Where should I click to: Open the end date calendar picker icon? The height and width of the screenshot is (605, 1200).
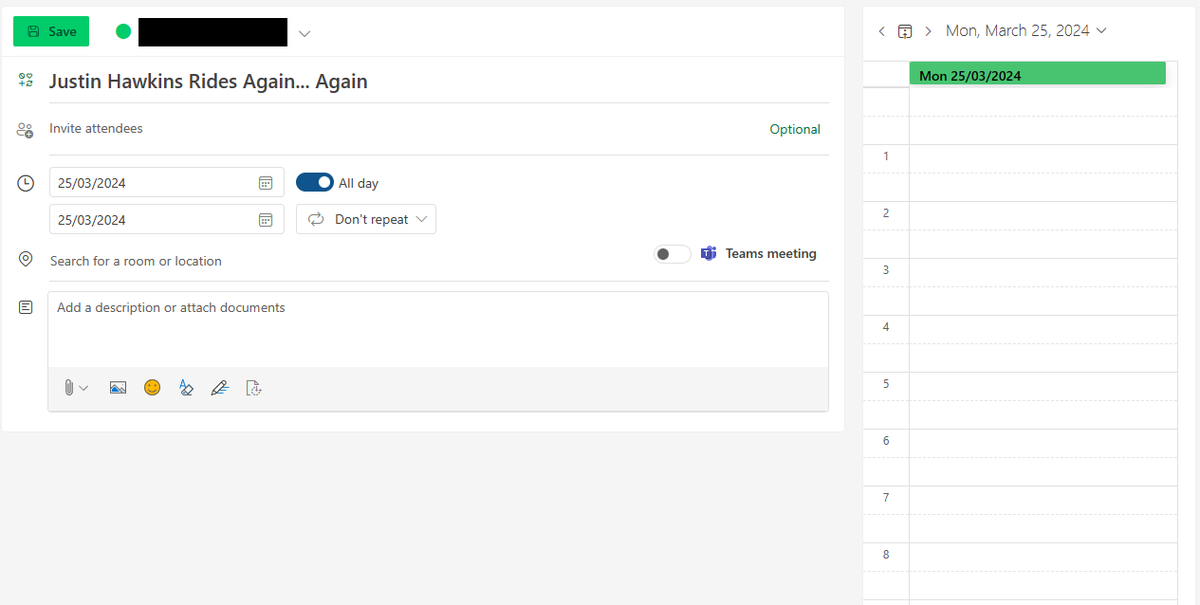(266, 220)
